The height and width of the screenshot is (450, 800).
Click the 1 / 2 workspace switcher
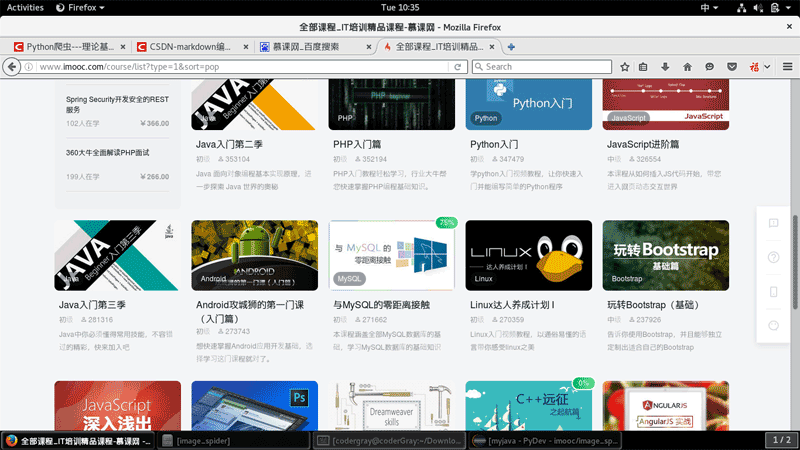(x=782, y=440)
